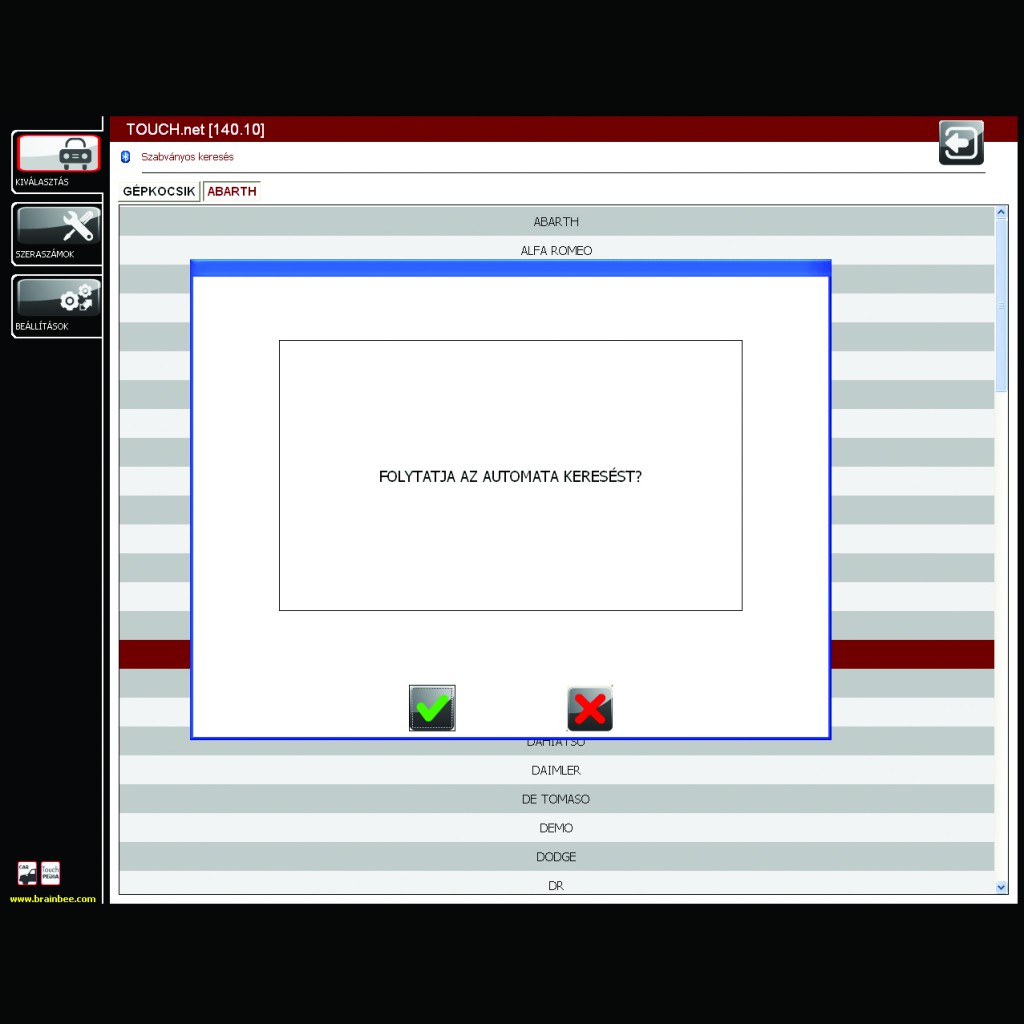1024x1024 pixels.
Task: Select ALFA ROMEO in the brand list
Action: pos(556,250)
